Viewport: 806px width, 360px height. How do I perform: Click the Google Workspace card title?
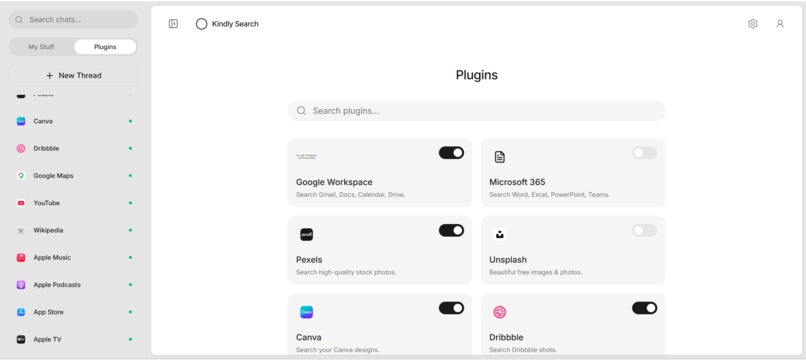[x=334, y=182]
